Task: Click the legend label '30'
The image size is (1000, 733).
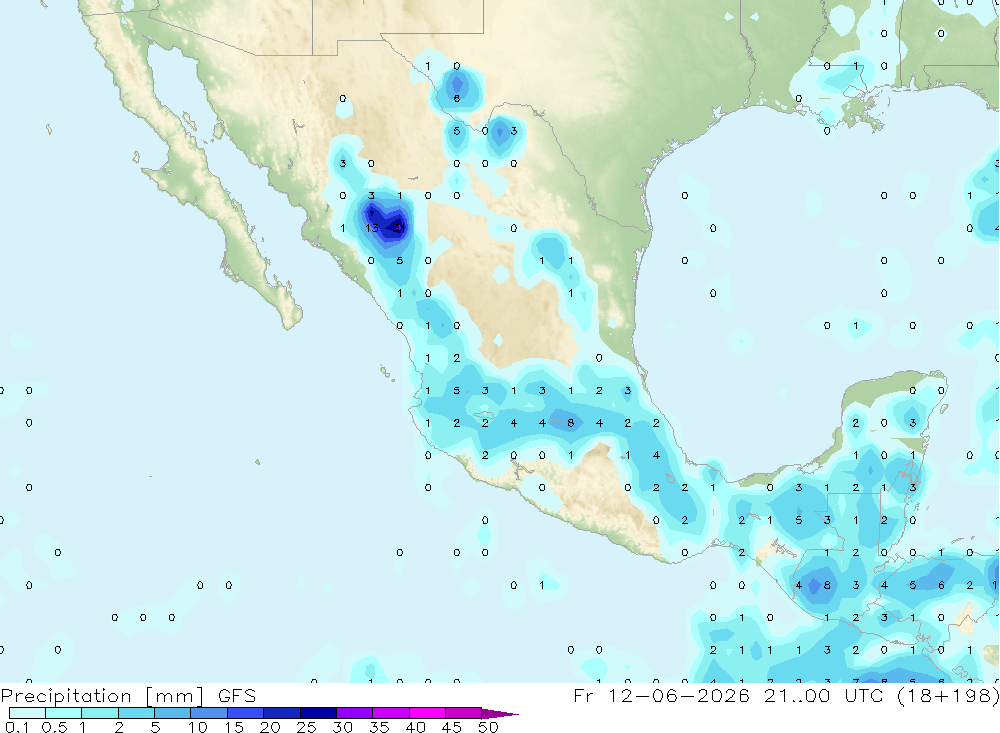Action: (342, 727)
